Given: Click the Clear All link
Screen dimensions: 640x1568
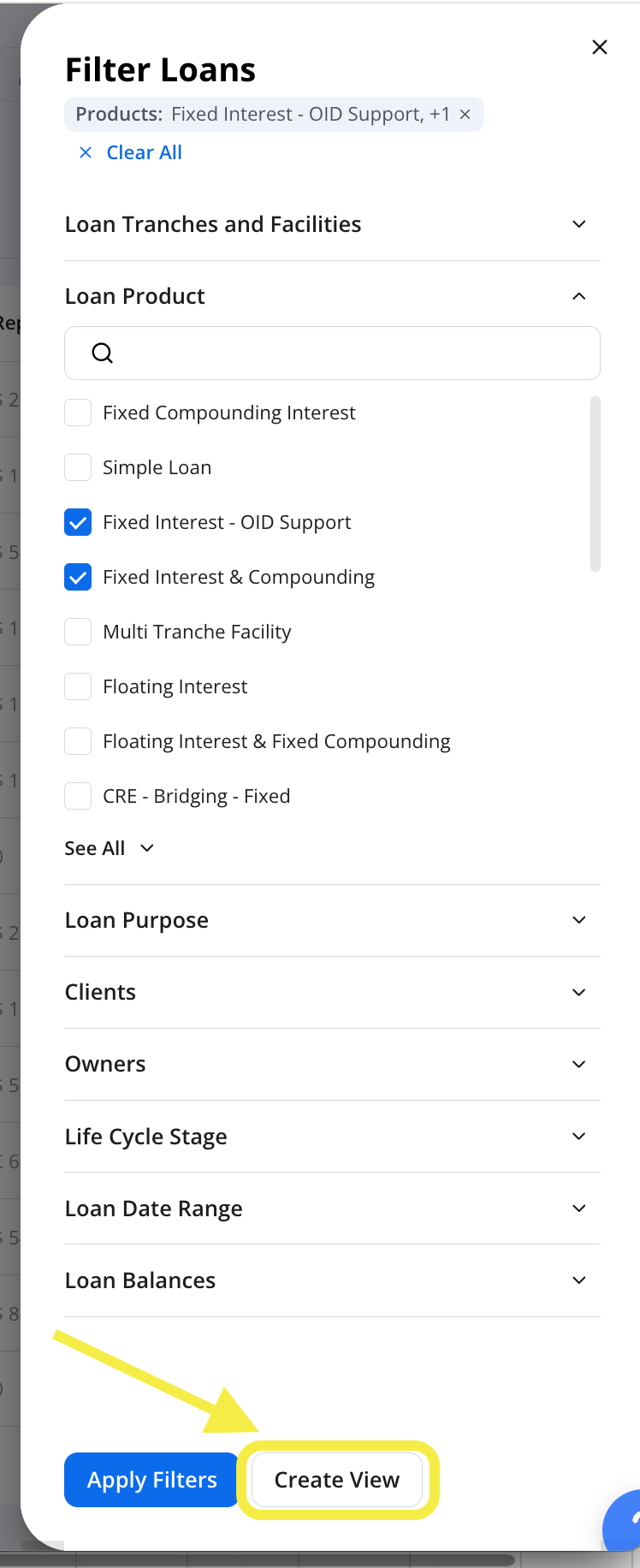Looking at the screenshot, I should click(x=144, y=152).
